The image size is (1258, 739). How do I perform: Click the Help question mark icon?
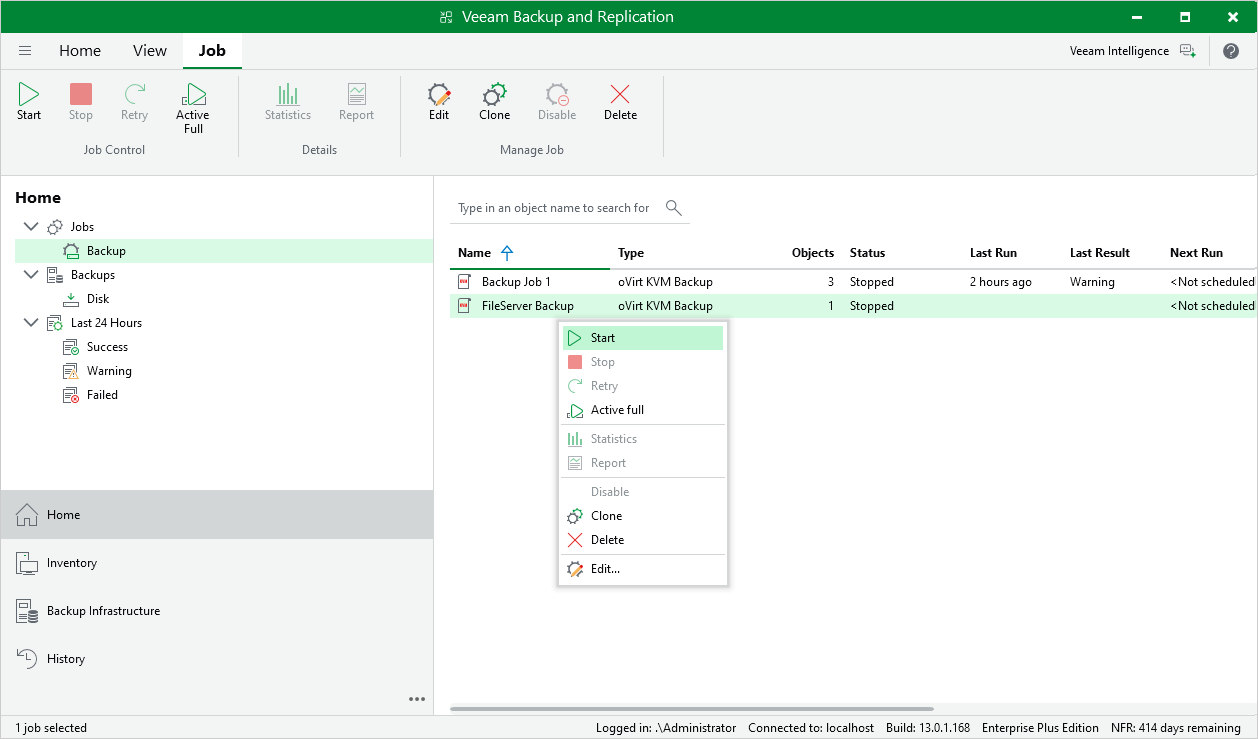[1231, 50]
